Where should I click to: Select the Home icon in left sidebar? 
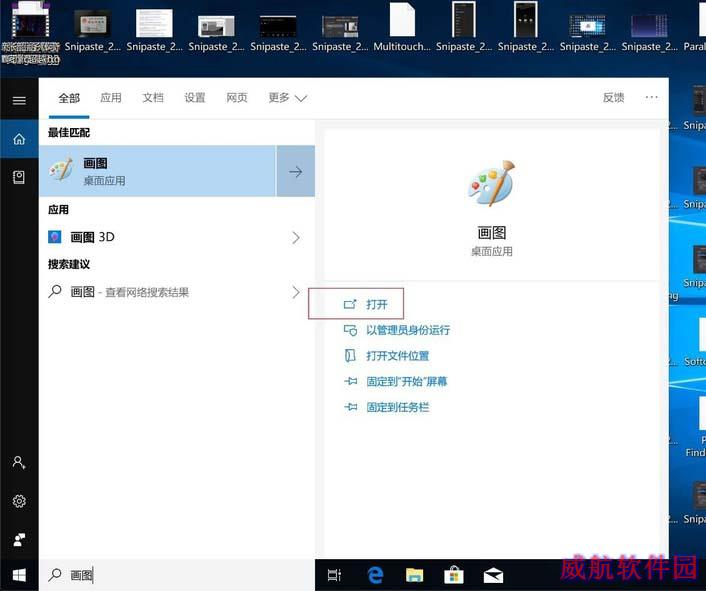click(19, 139)
